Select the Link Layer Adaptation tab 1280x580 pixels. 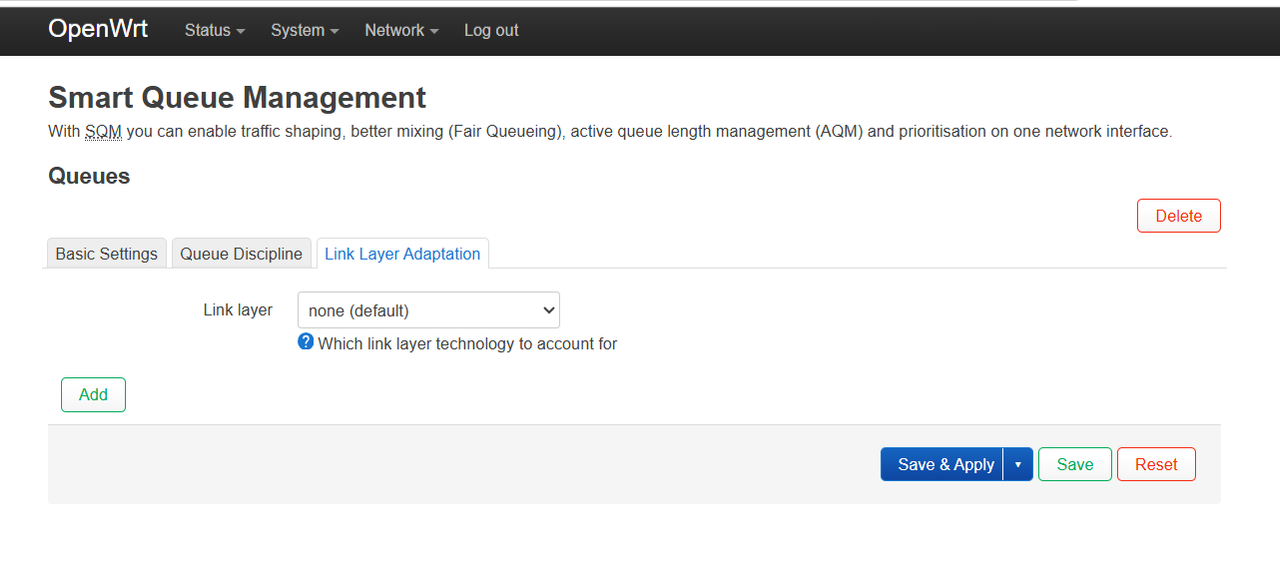402,254
